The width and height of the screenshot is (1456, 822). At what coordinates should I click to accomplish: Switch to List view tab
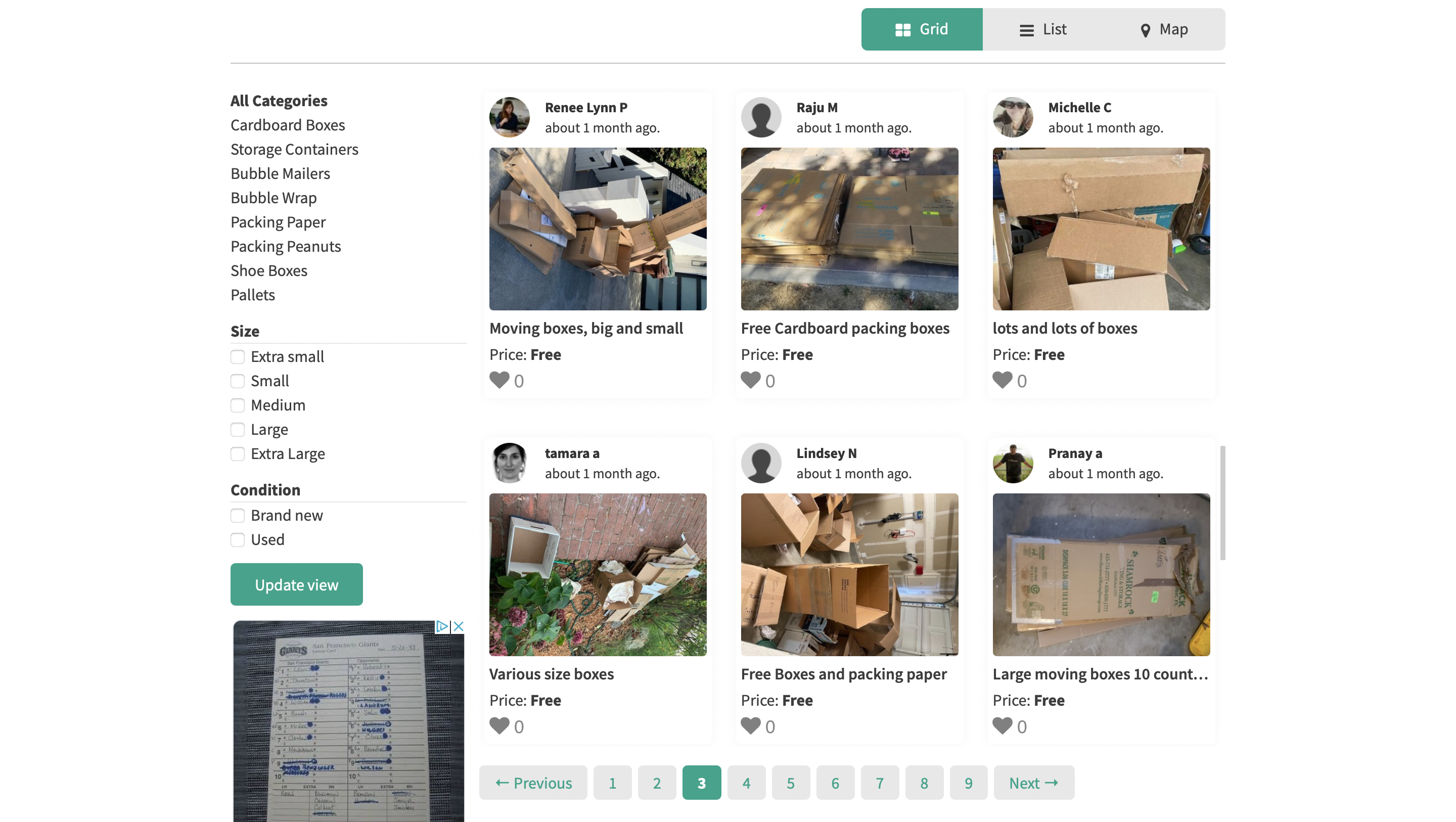tap(1043, 29)
